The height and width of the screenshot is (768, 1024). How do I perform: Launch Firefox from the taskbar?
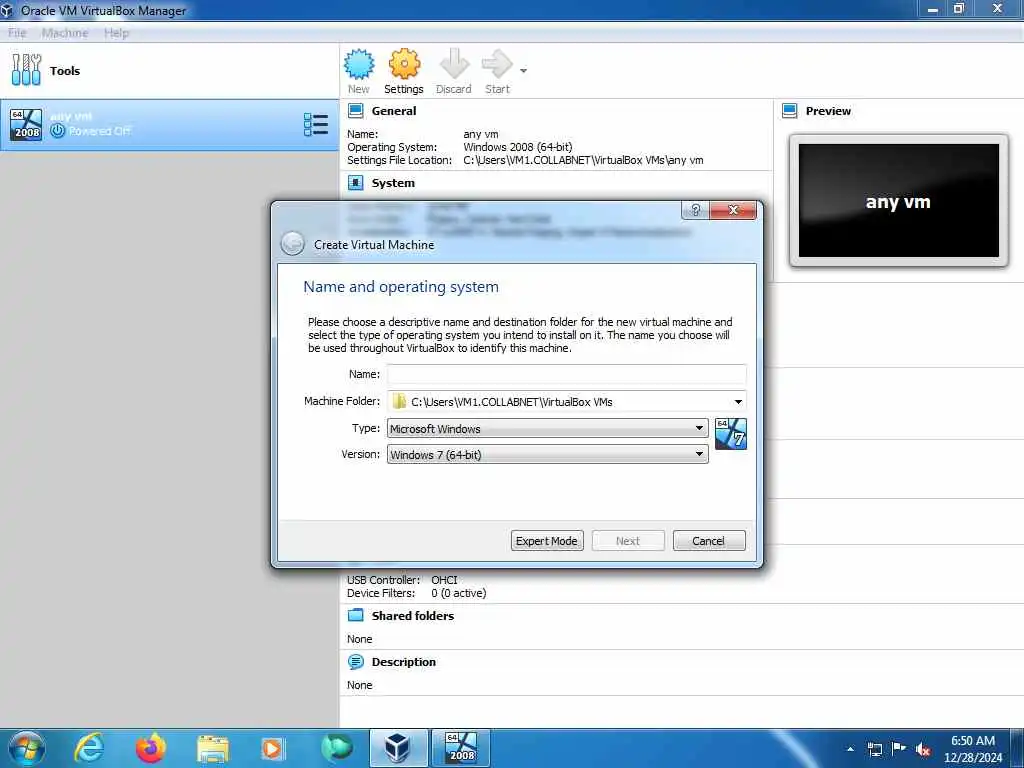[x=151, y=748]
